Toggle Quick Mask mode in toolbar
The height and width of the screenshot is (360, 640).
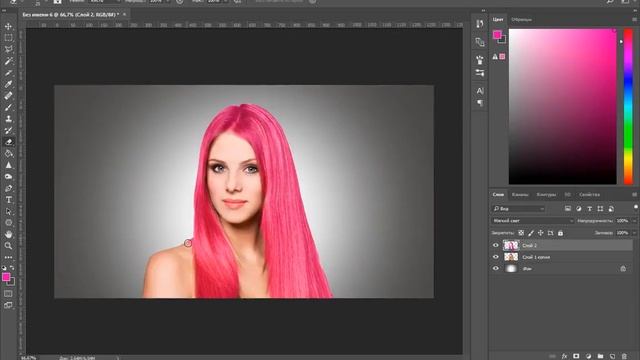[x=8, y=294]
